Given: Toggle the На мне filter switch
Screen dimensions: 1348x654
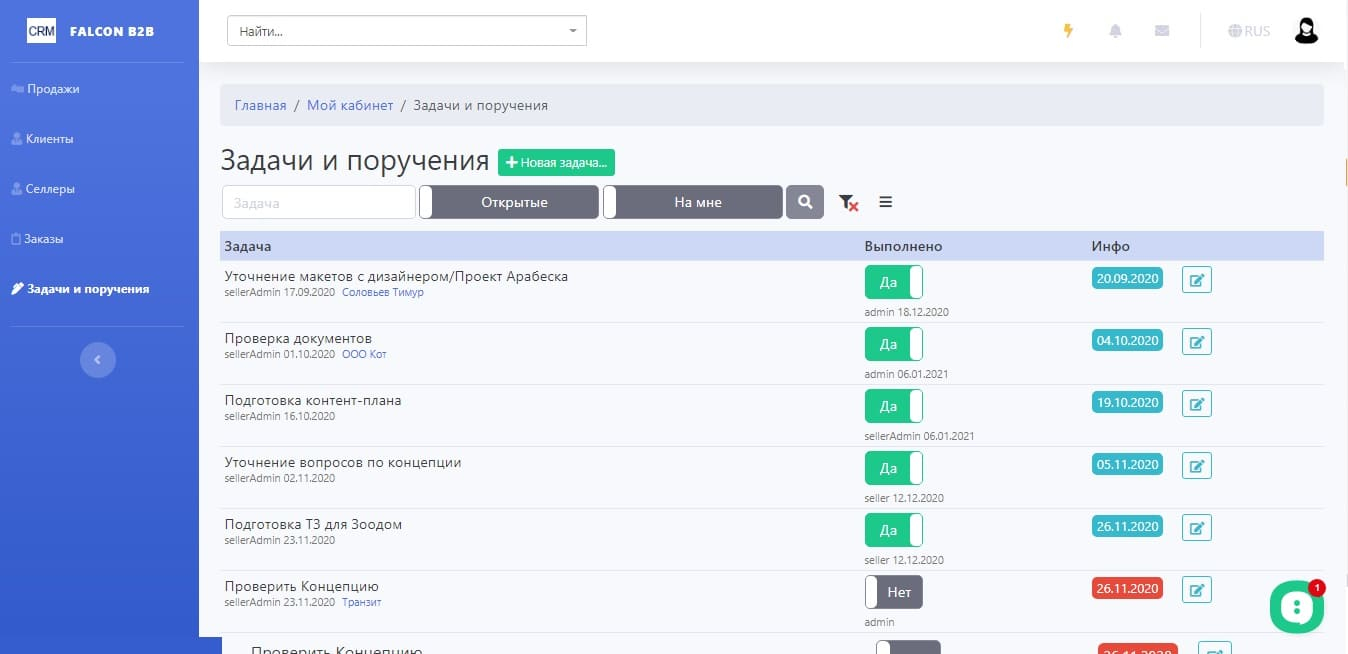Looking at the screenshot, I should click(x=693, y=202).
